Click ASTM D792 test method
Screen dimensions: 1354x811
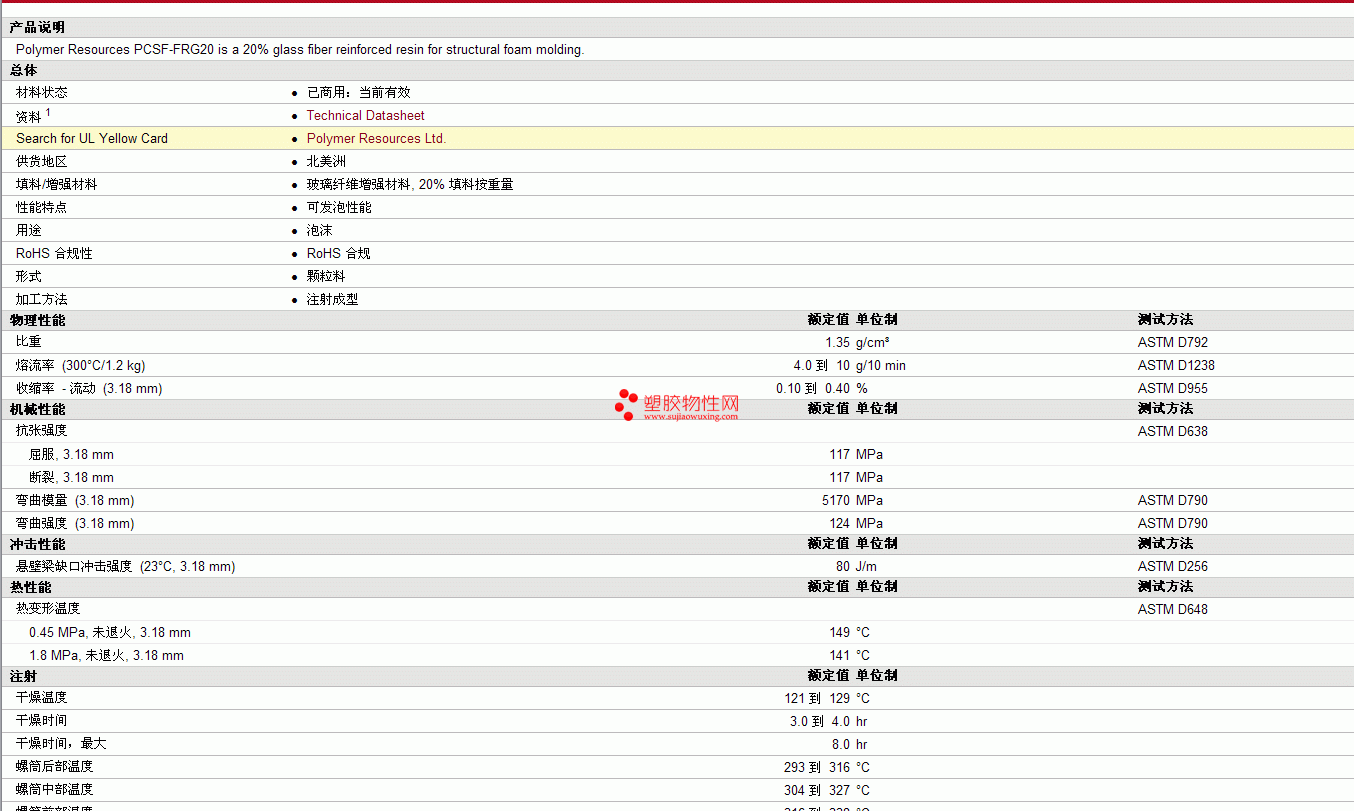tap(1173, 342)
